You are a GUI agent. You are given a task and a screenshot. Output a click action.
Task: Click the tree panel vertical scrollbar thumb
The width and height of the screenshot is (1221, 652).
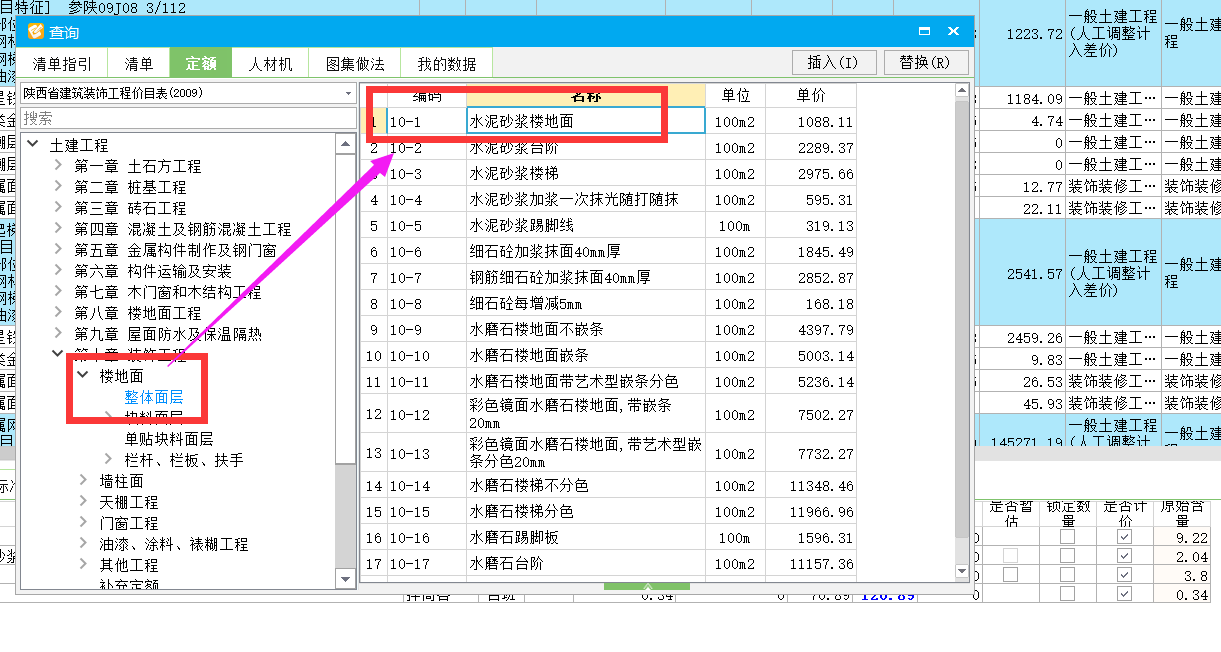coord(345,308)
